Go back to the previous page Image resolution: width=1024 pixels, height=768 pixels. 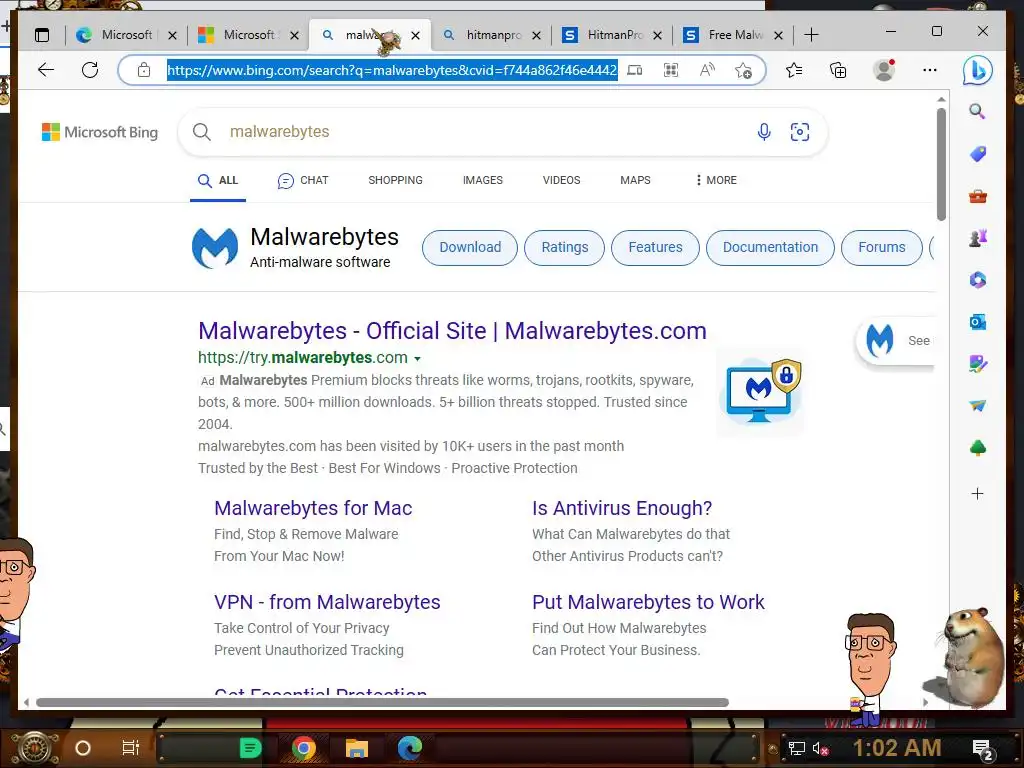[x=46, y=70]
